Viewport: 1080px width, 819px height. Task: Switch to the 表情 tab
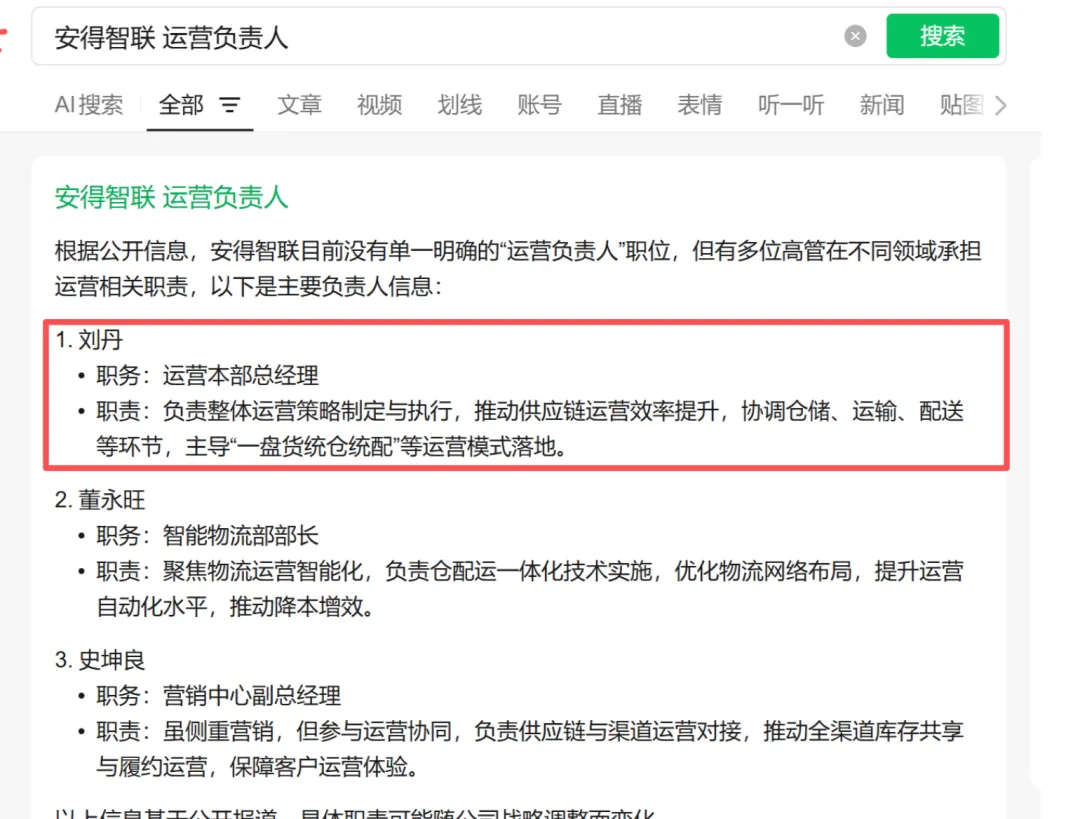tap(700, 105)
